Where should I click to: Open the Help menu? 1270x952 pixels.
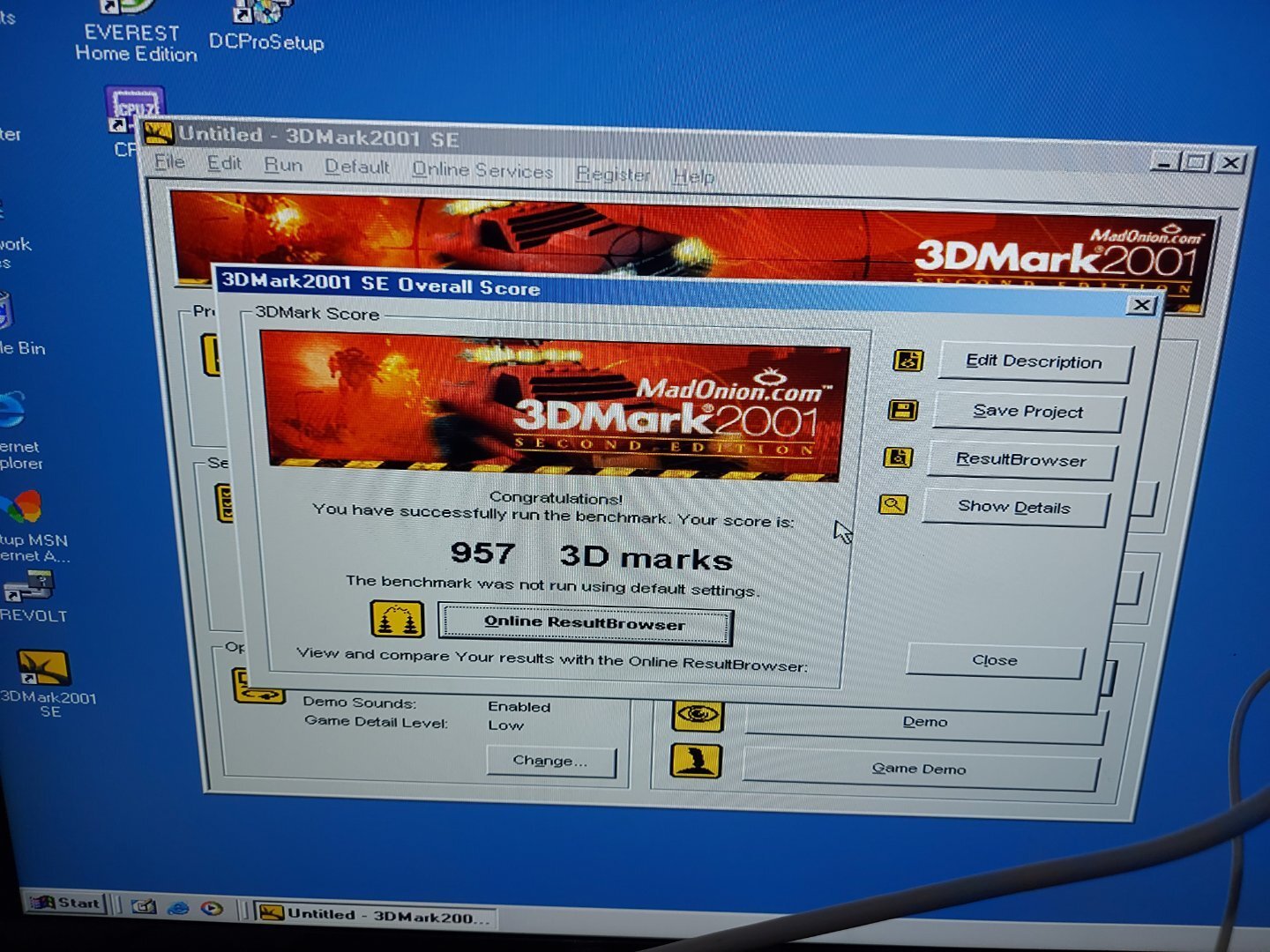pos(693,176)
